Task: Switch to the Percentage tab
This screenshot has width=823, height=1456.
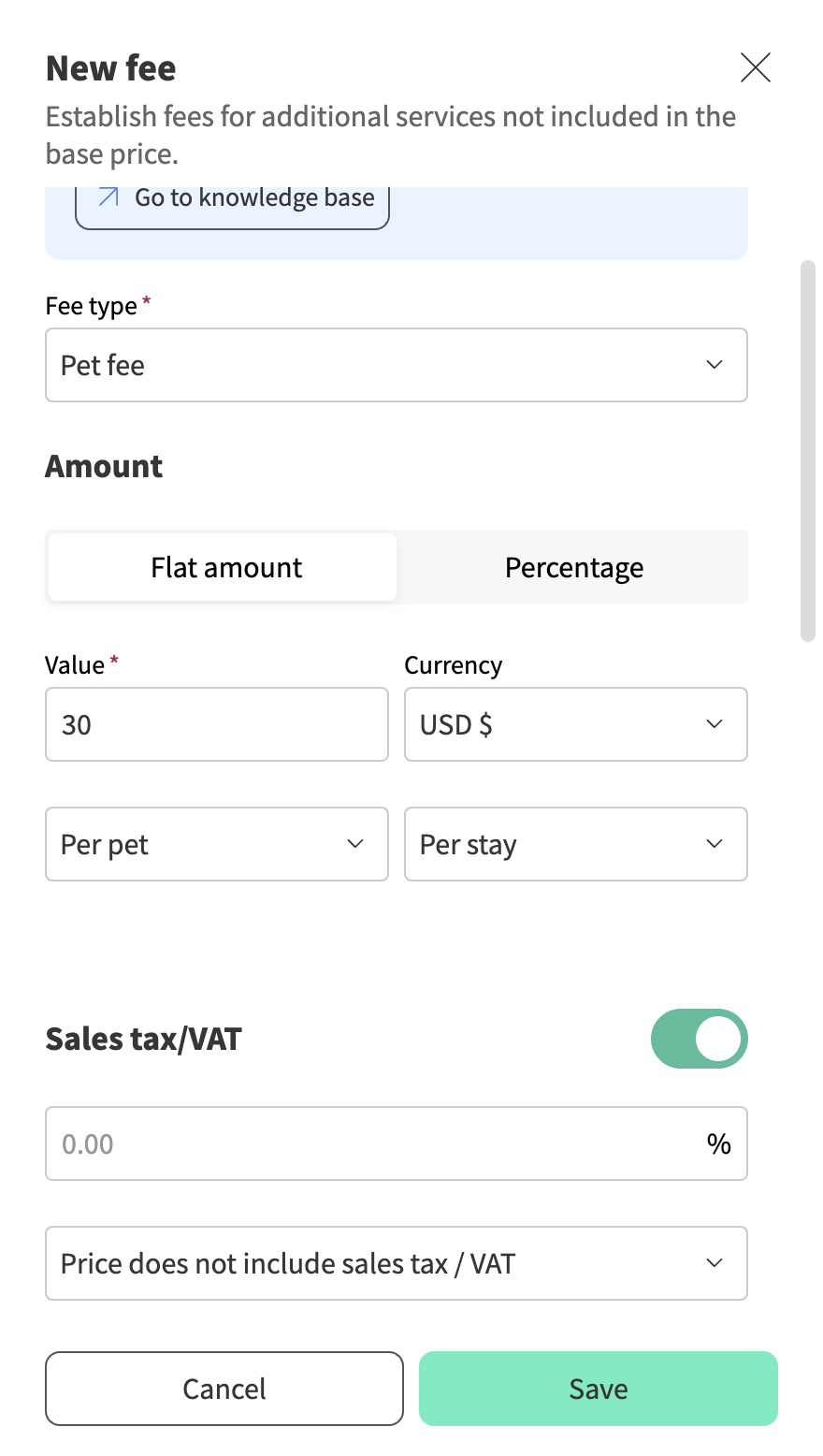Action: click(x=574, y=567)
